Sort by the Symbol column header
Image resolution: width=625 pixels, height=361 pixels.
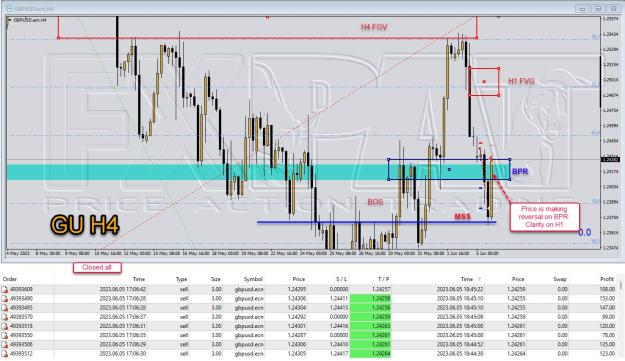[x=253, y=279]
